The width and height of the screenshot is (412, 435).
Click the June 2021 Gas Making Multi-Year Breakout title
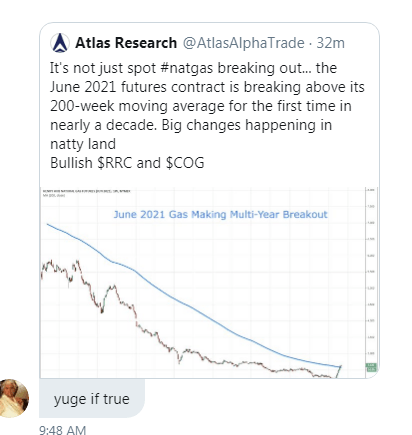tap(220, 214)
